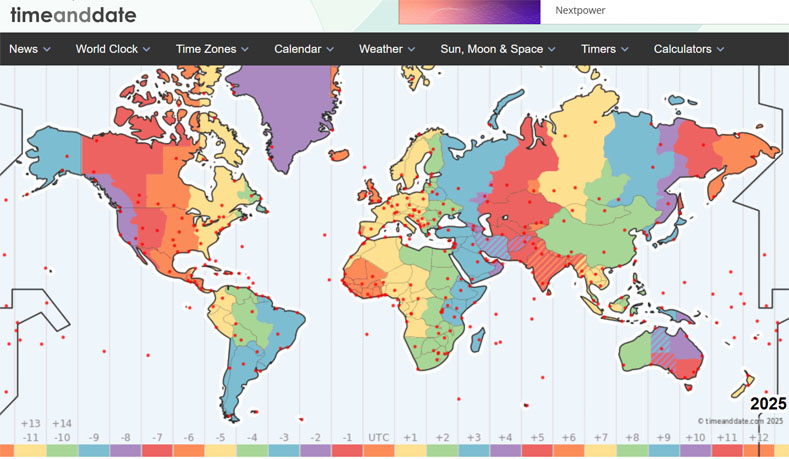Select the UTC label on offset scale
This screenshot has width=789, height=459.
(379, 438)
